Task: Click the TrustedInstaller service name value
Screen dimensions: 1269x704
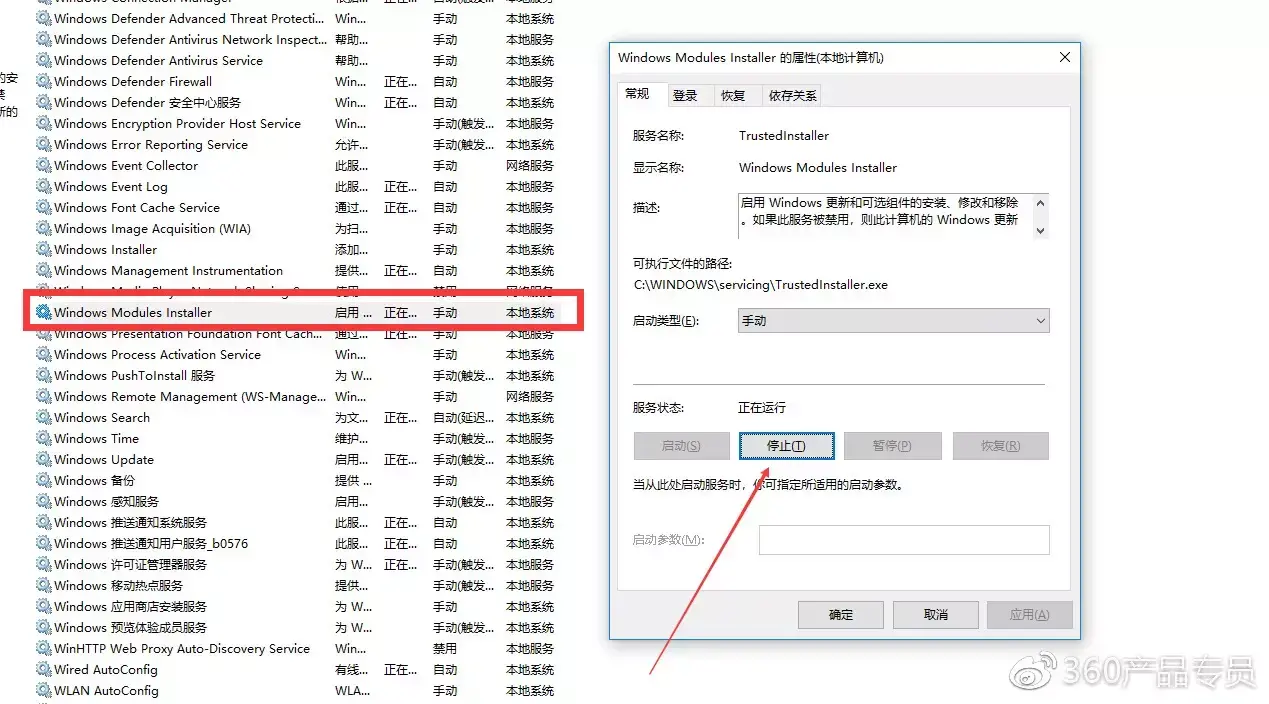Action: 784,136
